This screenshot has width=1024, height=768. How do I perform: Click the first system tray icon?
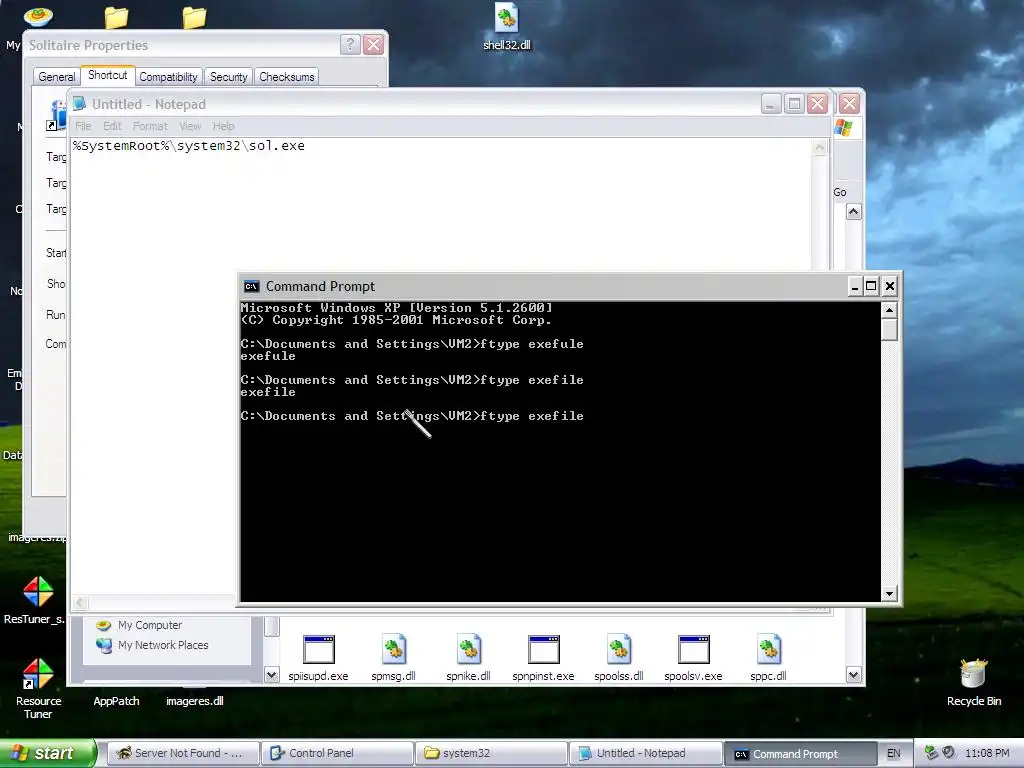[x=931, y=753]
